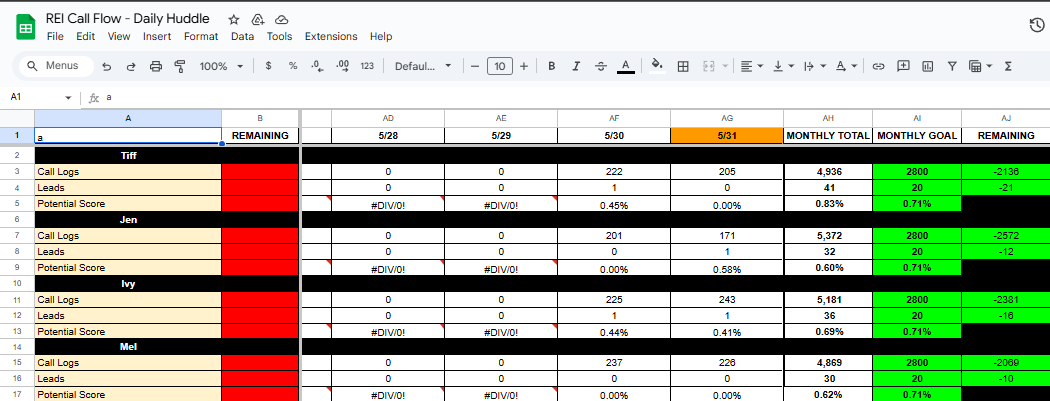Screen dimensions: 1050x401
Task: Click the font size 10 field
Action: (500, 66)
